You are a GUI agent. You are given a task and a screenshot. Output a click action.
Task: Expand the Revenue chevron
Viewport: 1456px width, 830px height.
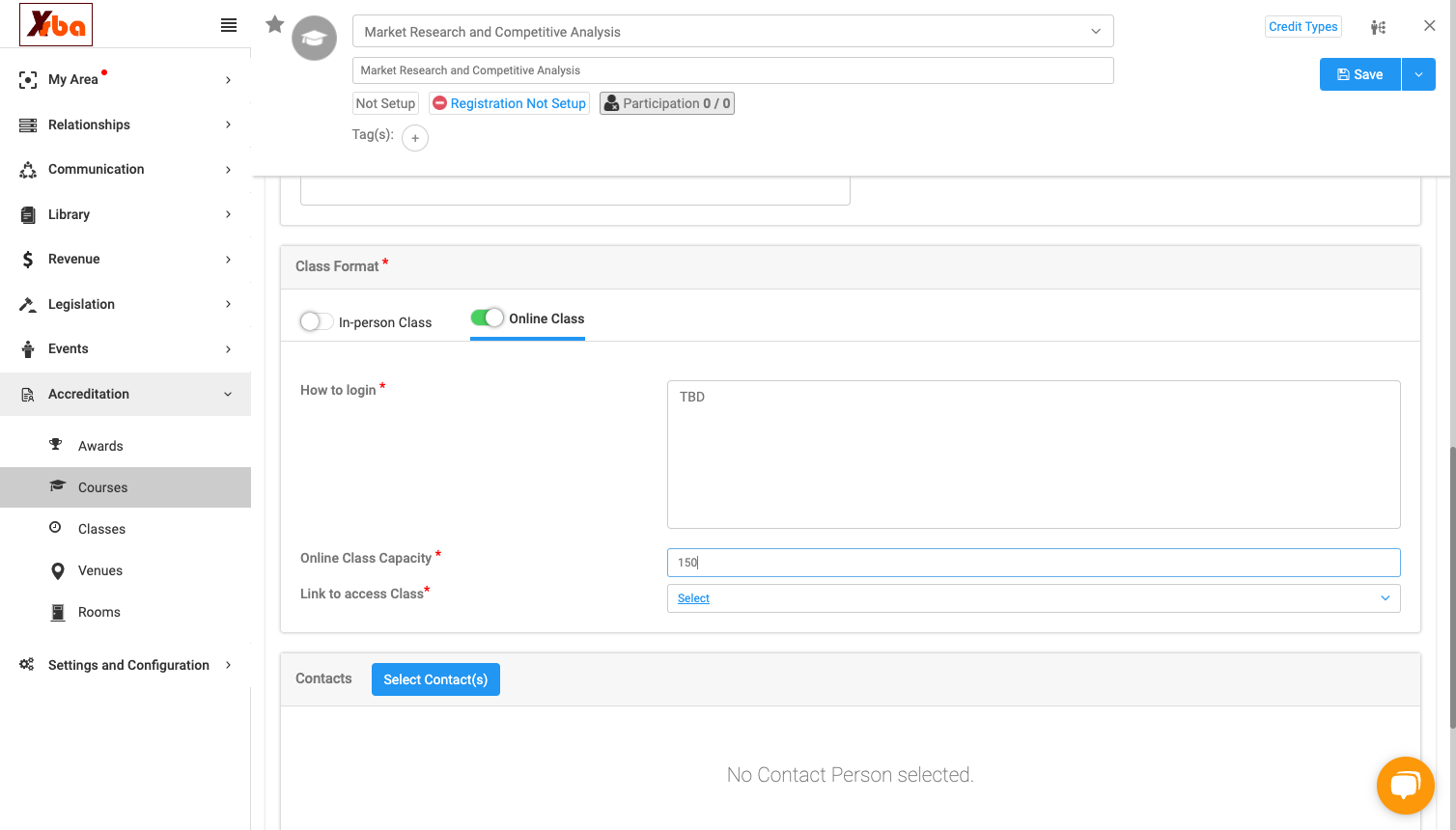click(x=228, y=259)
